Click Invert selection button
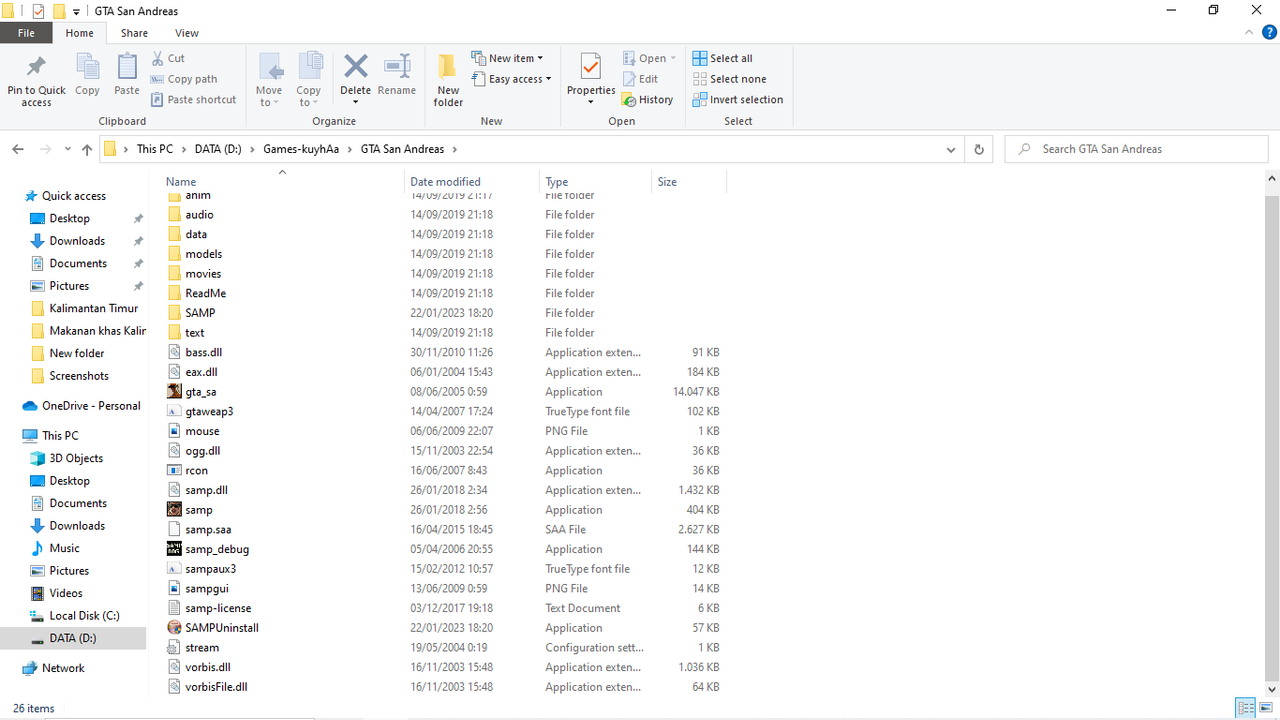 737,100
